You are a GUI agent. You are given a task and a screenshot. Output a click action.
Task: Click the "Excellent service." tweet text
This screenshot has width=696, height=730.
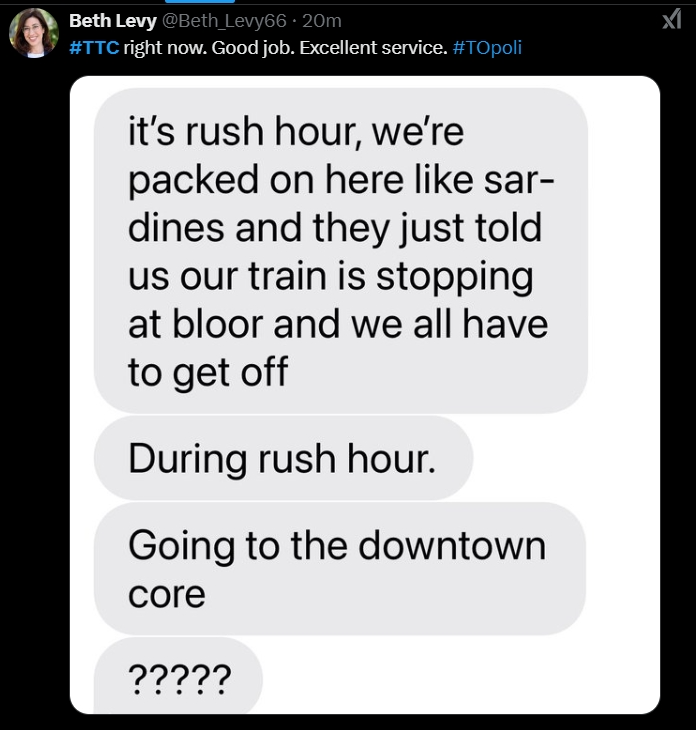click(x=373, y=47)
